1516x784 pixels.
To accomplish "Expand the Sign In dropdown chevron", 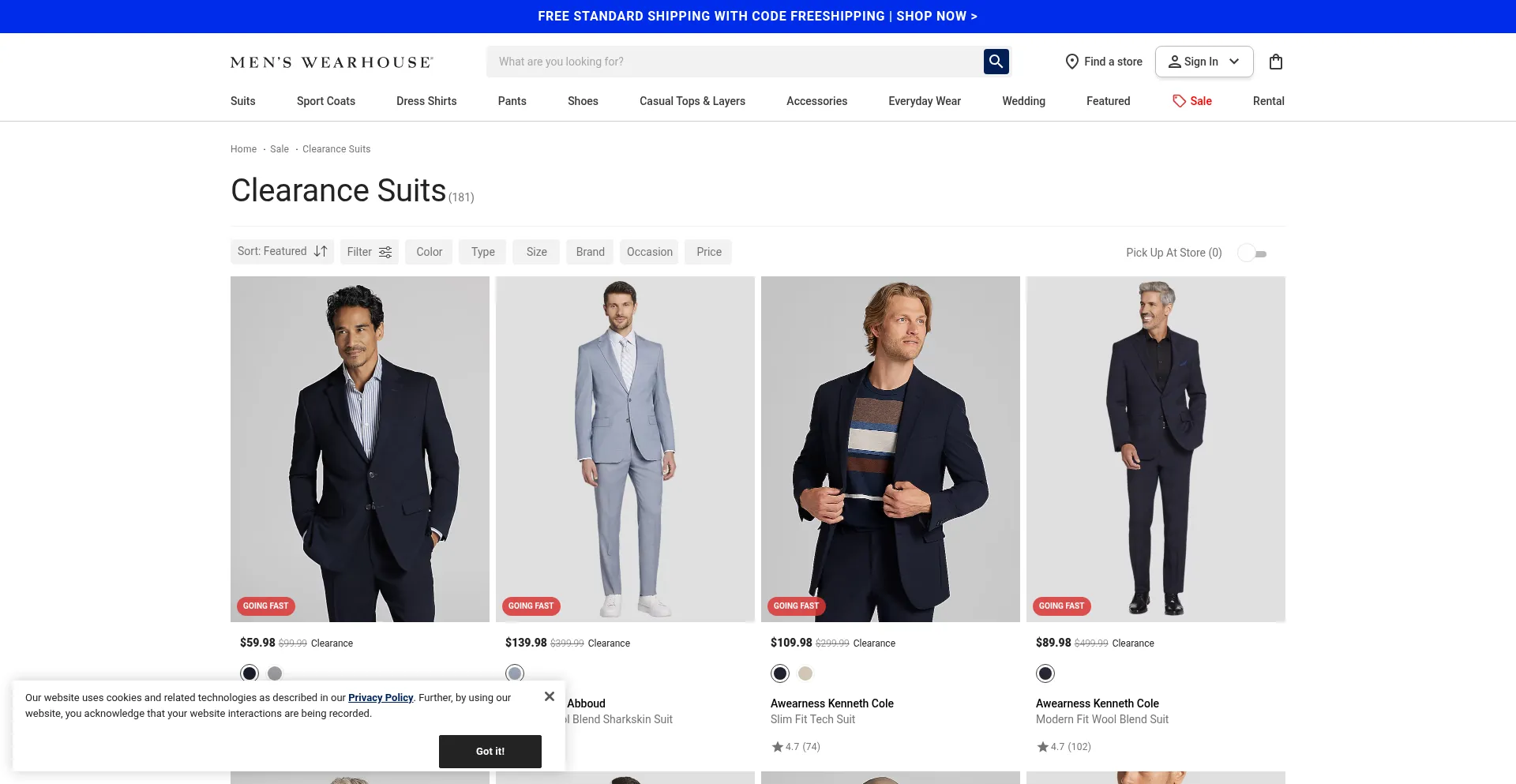I will click(x=1234, y=62).
